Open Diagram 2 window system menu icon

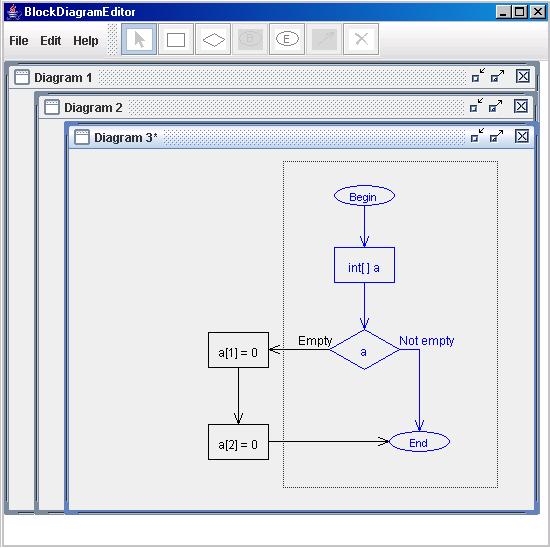pos(52,107)
